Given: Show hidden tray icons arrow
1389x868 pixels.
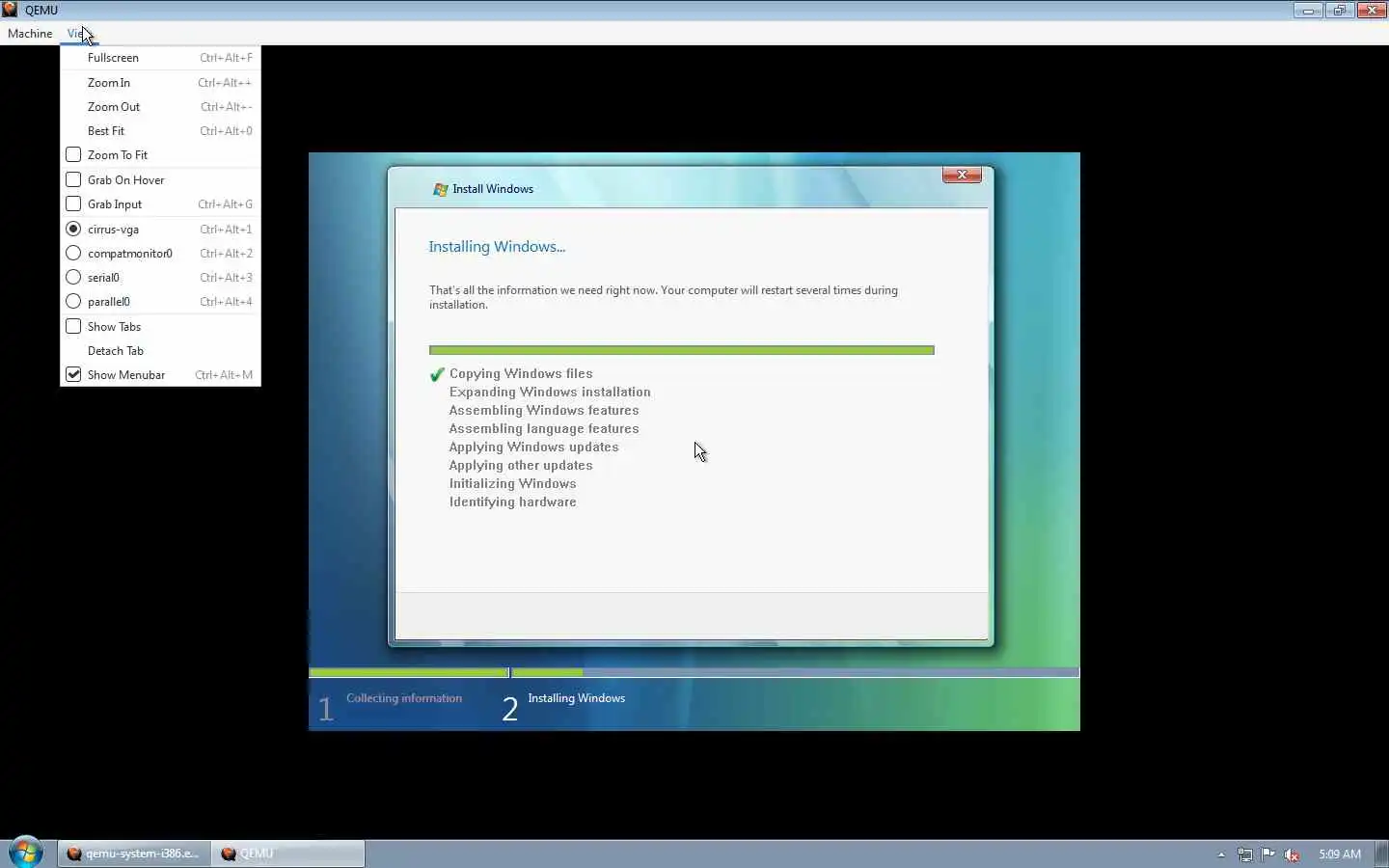Looking at the screenshot, I should click(x=1221, y=854).
